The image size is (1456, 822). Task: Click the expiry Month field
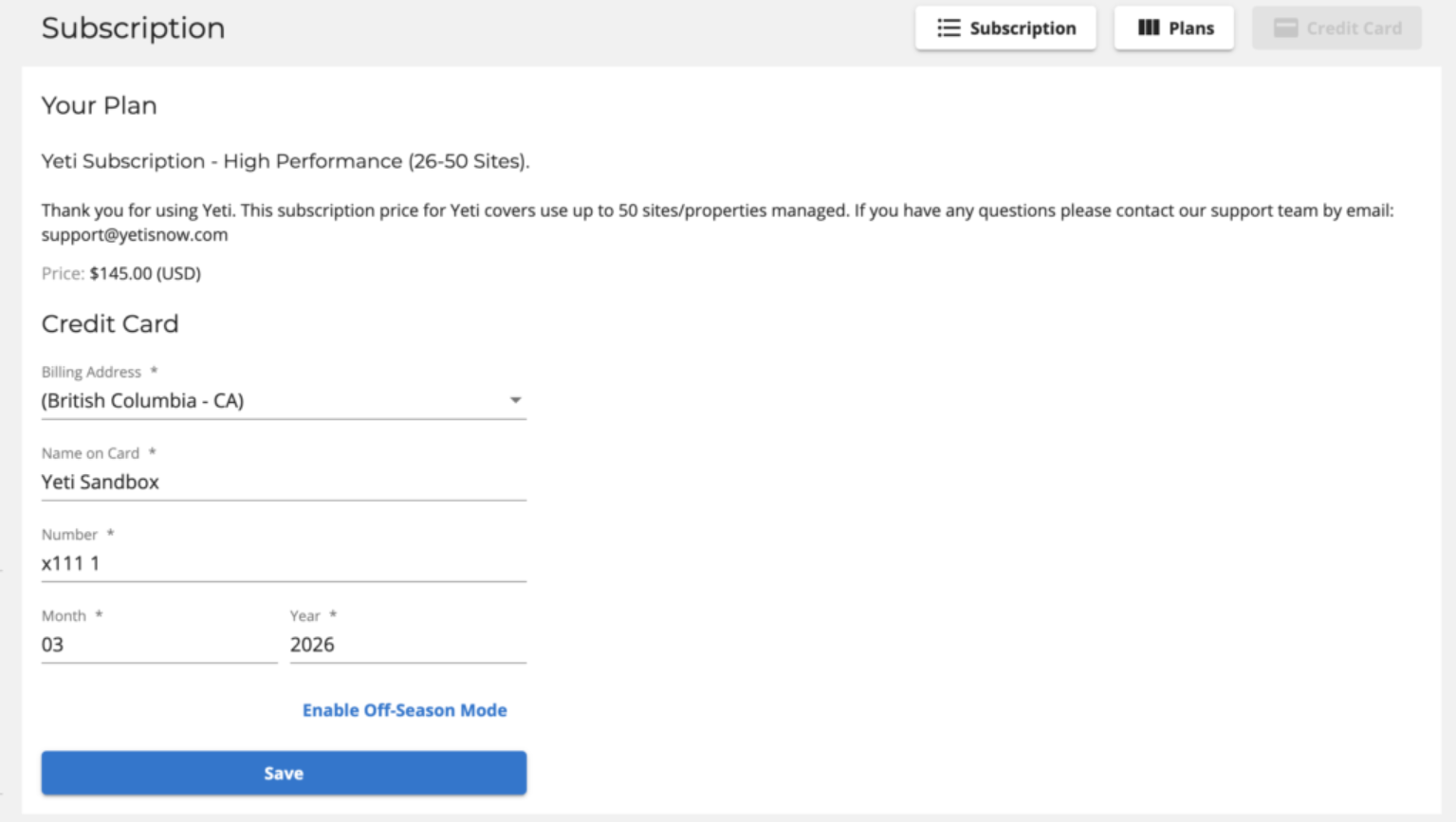[x=159, y=646]
